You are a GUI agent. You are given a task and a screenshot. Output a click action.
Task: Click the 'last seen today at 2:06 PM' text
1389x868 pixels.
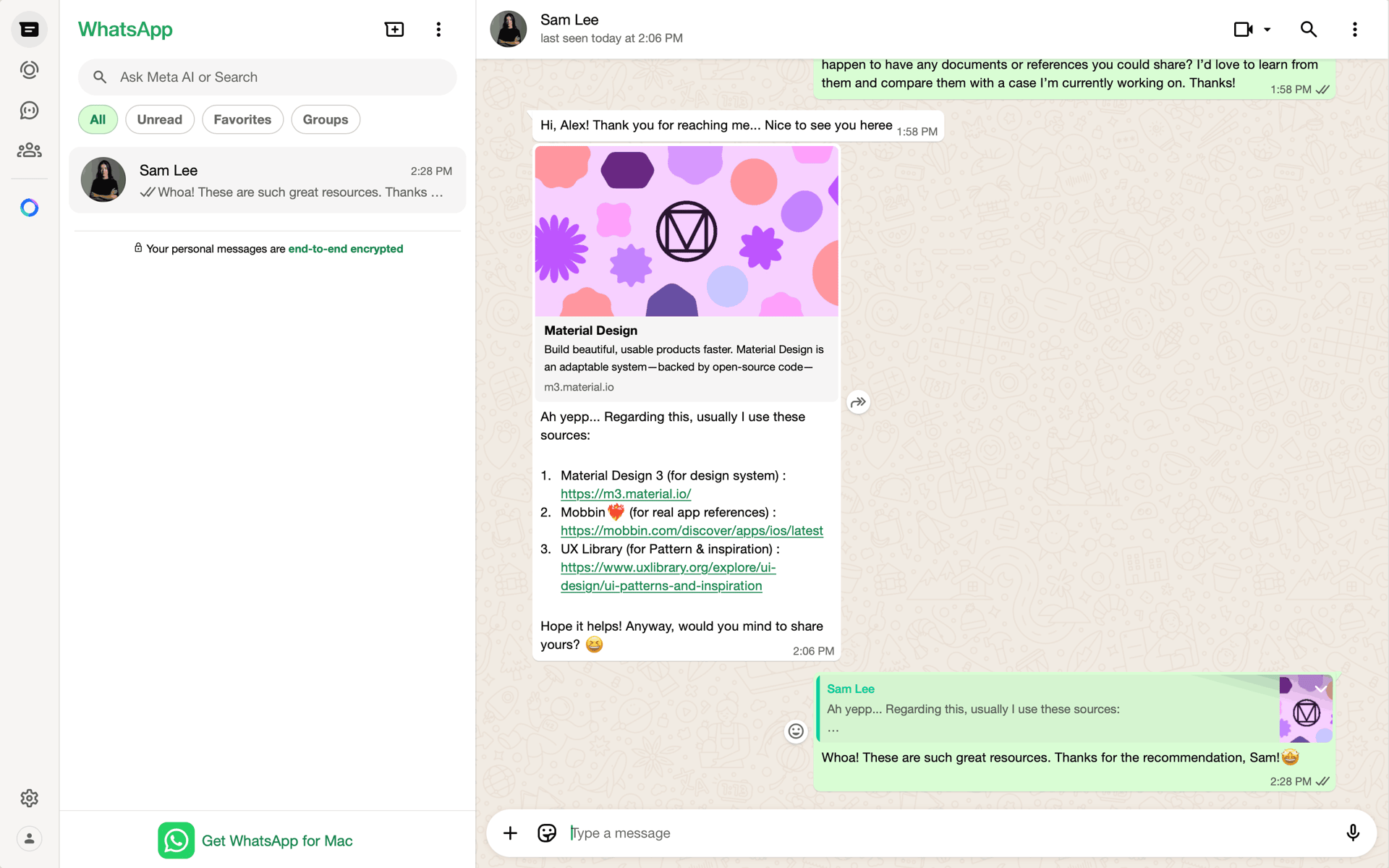(x=611, y=38)
